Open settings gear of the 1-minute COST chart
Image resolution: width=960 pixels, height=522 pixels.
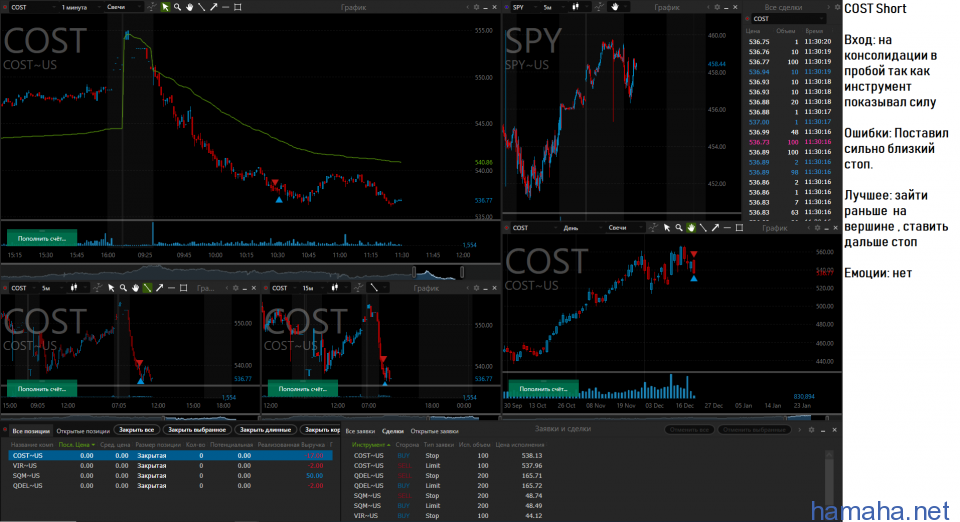click(476, 7)
